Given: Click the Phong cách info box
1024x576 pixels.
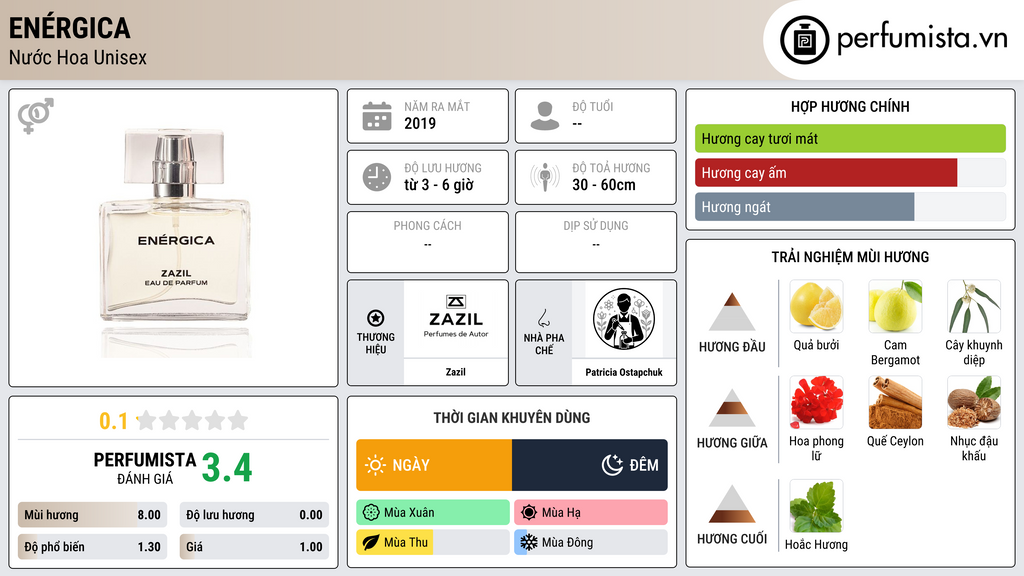Looking at the screenshot, I should coord(428,242).
